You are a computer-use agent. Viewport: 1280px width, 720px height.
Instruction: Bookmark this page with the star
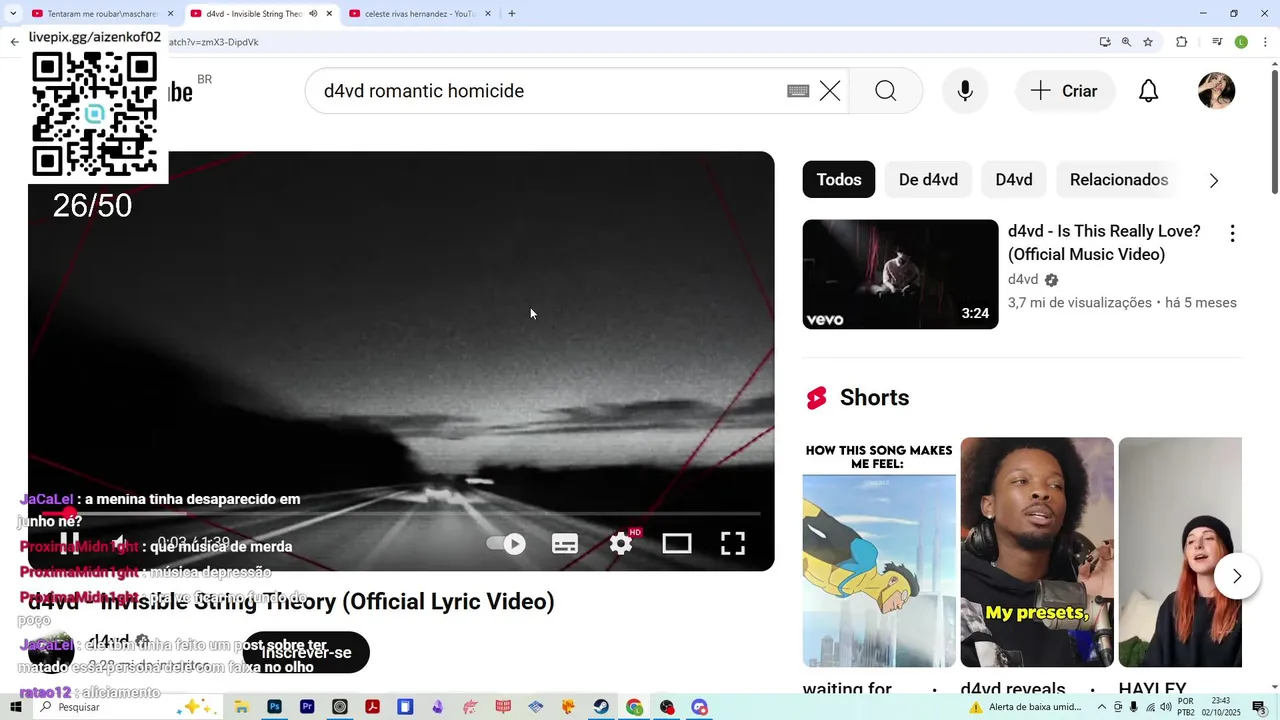[1148, 42]
